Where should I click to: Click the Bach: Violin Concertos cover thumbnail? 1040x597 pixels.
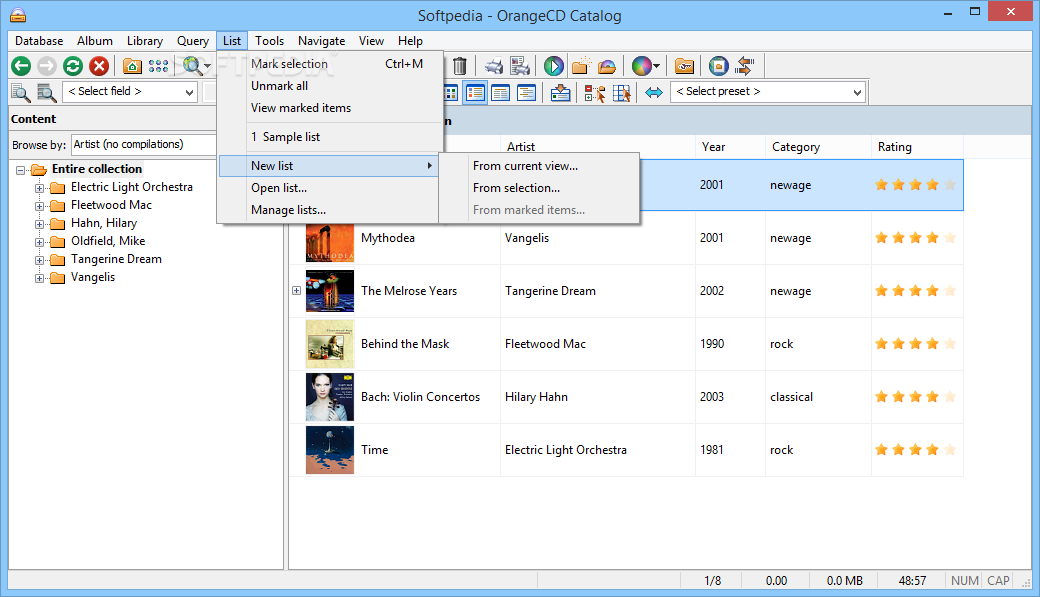pyautogui.click(x=330, y=397)
